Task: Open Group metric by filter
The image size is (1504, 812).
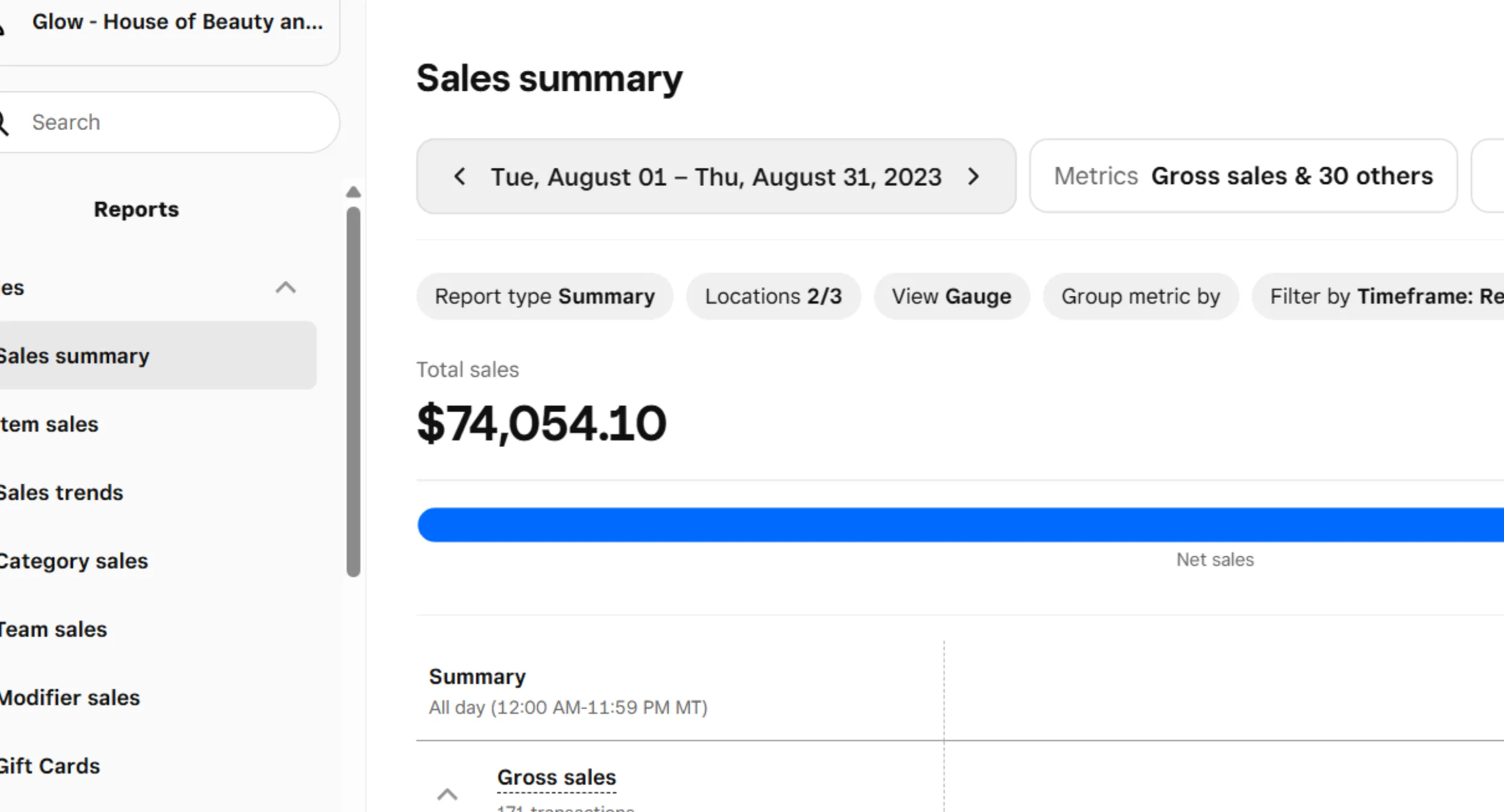Action: click(x=1140, y=297)
